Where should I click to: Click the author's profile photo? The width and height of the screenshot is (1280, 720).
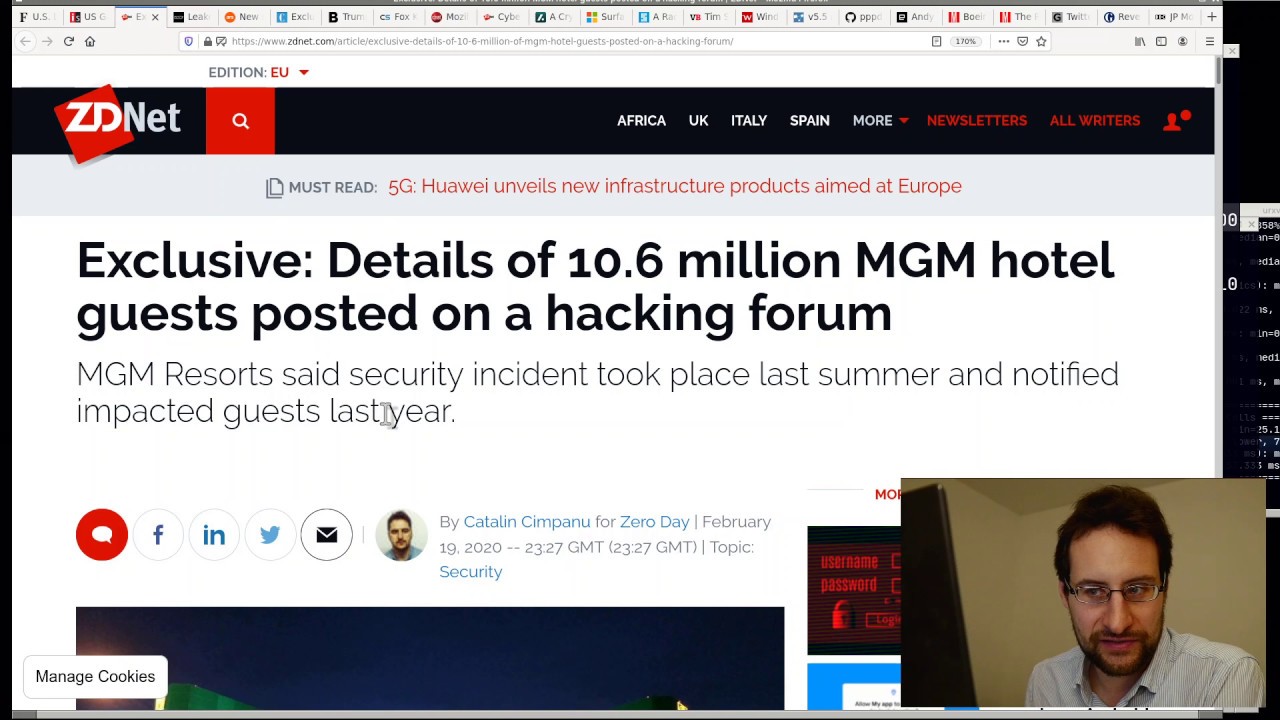401,535
